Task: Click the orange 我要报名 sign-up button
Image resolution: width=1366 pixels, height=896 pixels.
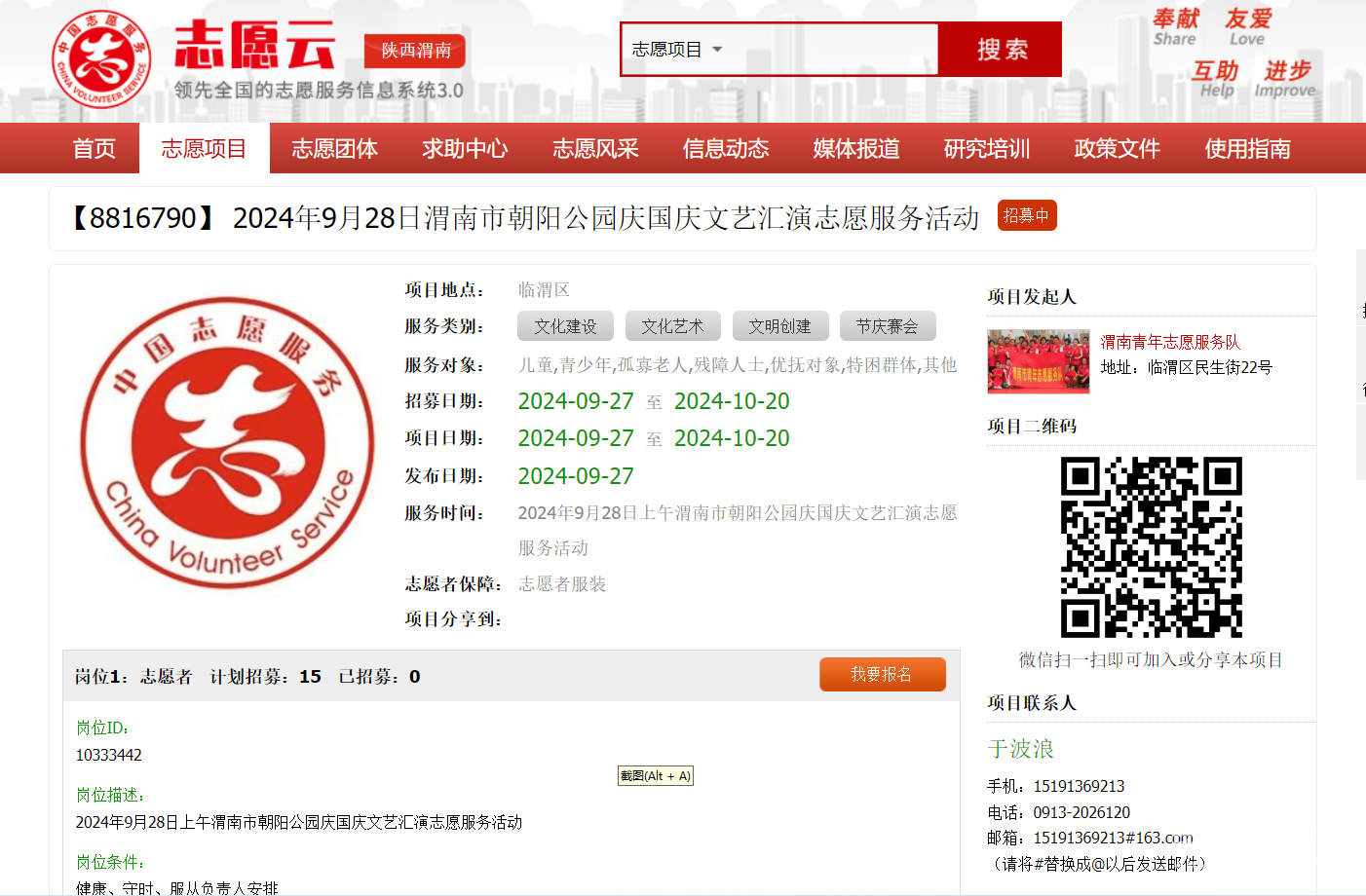Action: click(x=882, y=674)
